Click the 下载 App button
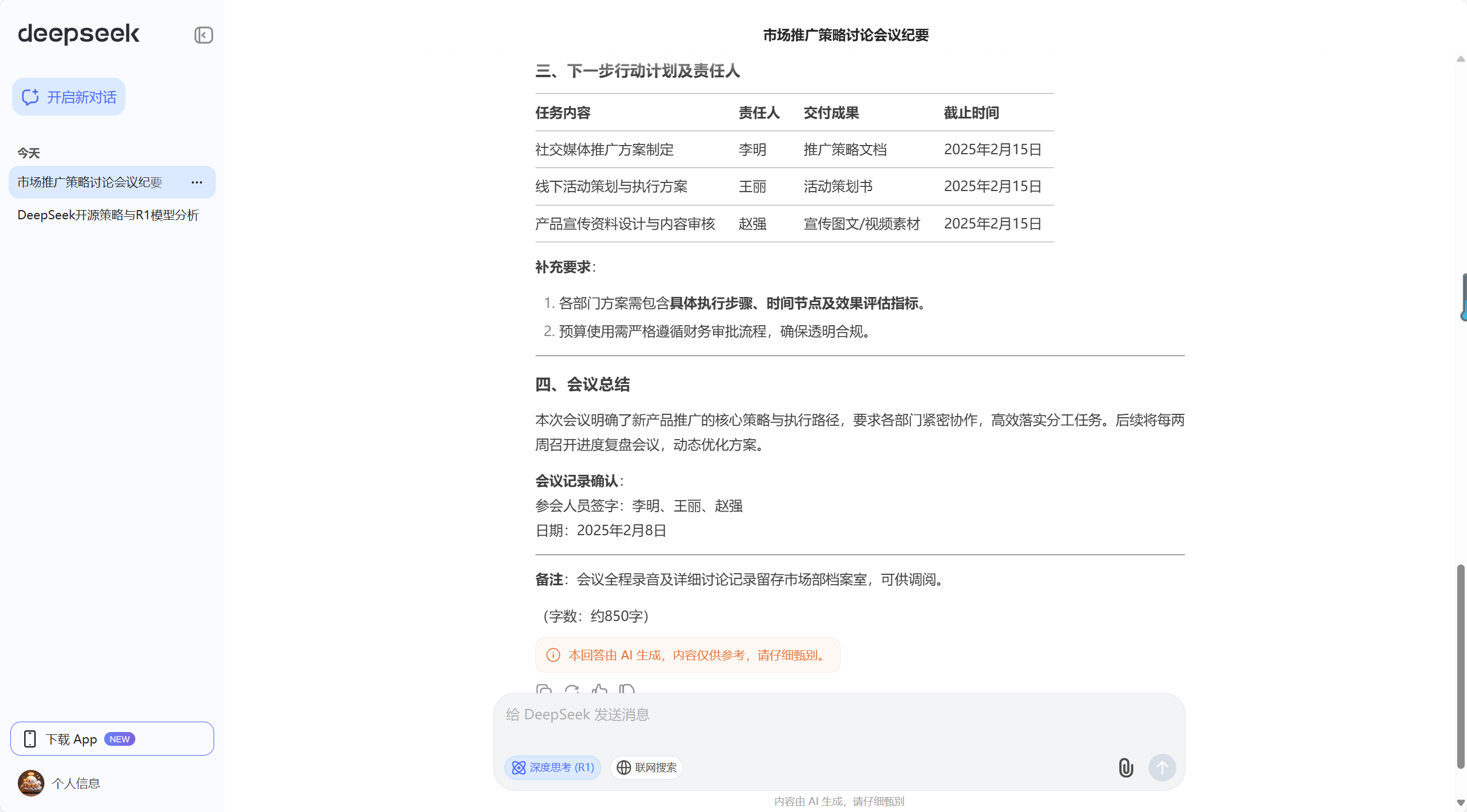Image resolution: width=1467 pixels, height=812 pixels. [x=112, y=738]
